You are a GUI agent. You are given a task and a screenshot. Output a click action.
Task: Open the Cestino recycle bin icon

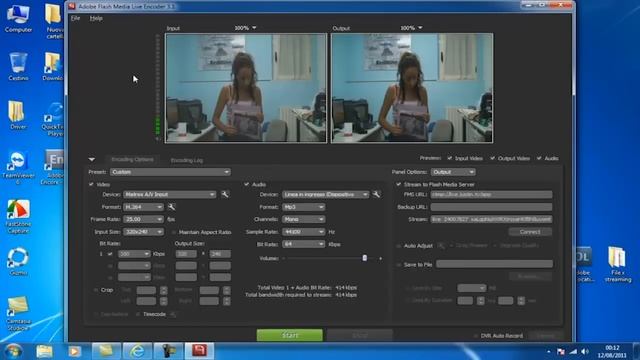[18, 67]
